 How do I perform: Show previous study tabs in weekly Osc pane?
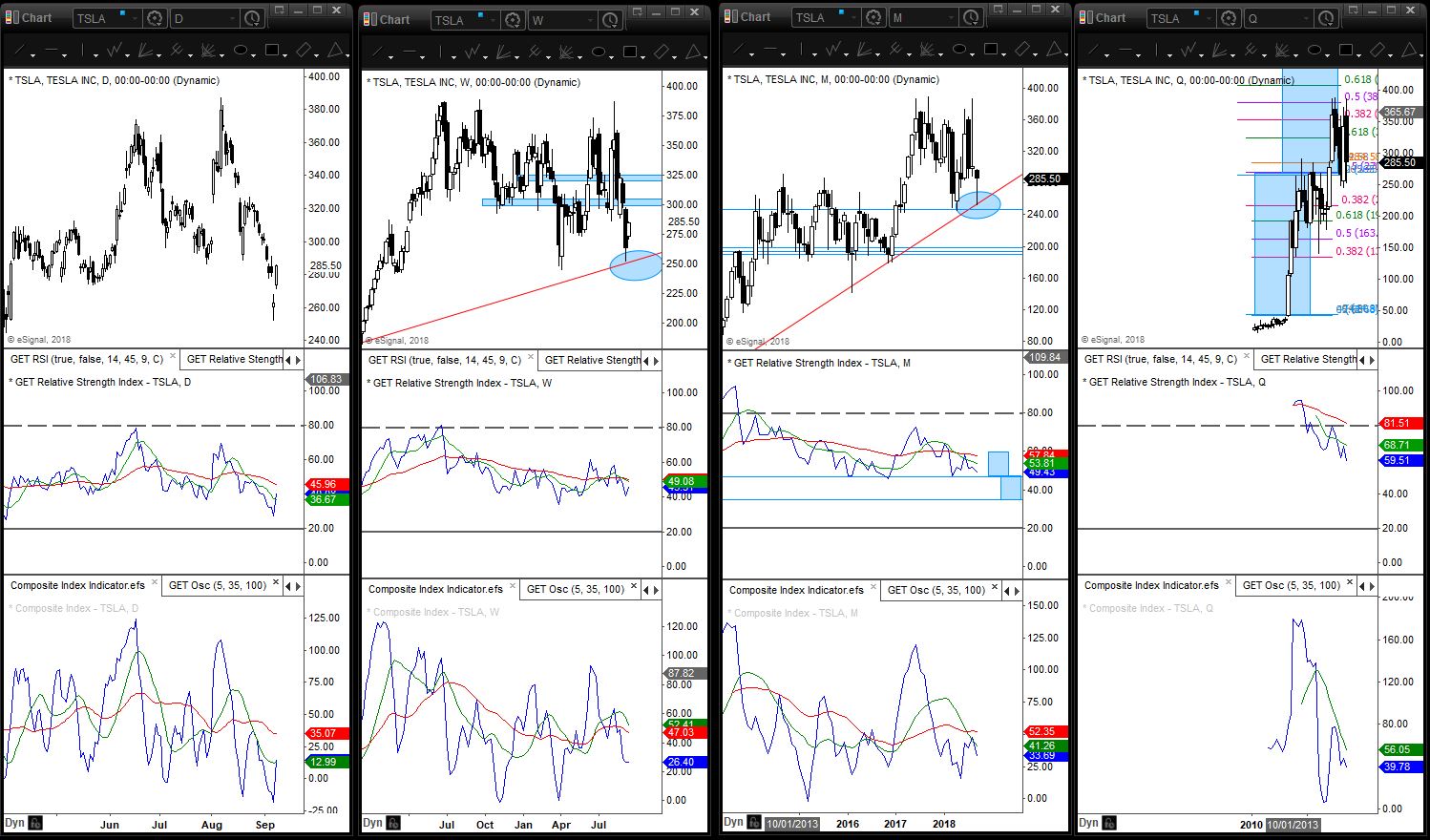click(x=646, y=590)
